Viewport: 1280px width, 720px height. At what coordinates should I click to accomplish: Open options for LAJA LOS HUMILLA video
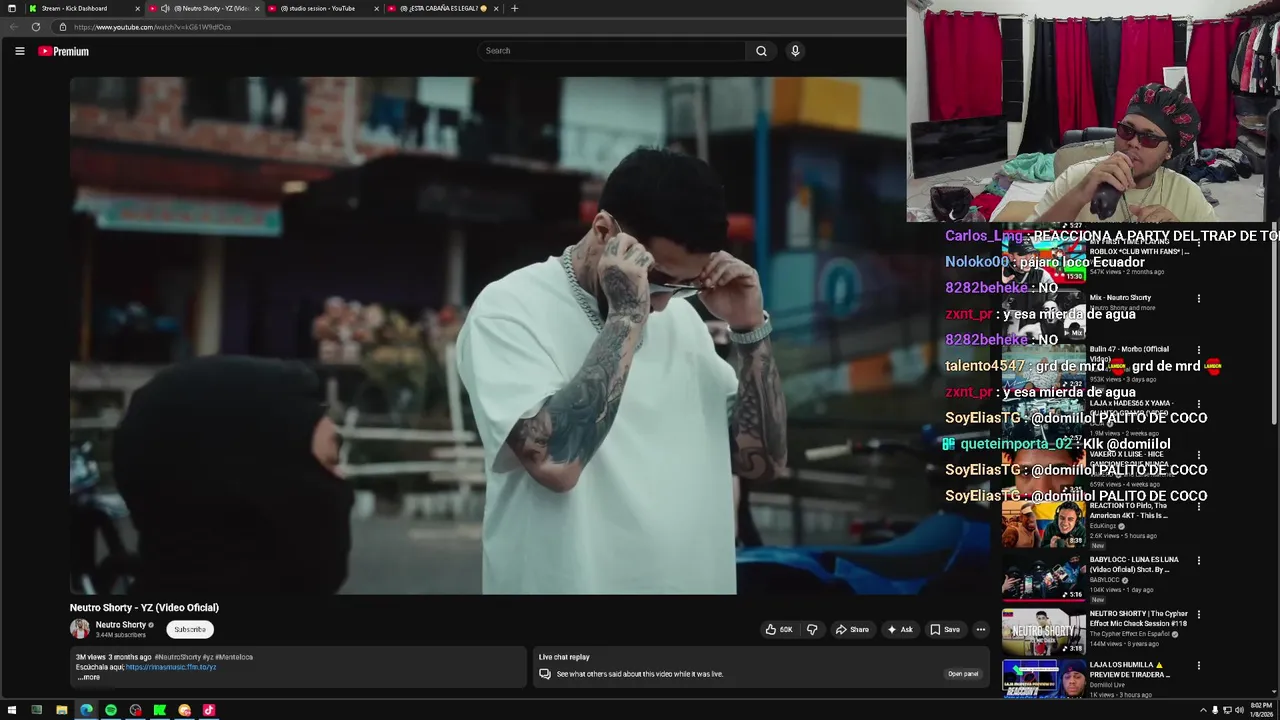(x=1198, y=665)
